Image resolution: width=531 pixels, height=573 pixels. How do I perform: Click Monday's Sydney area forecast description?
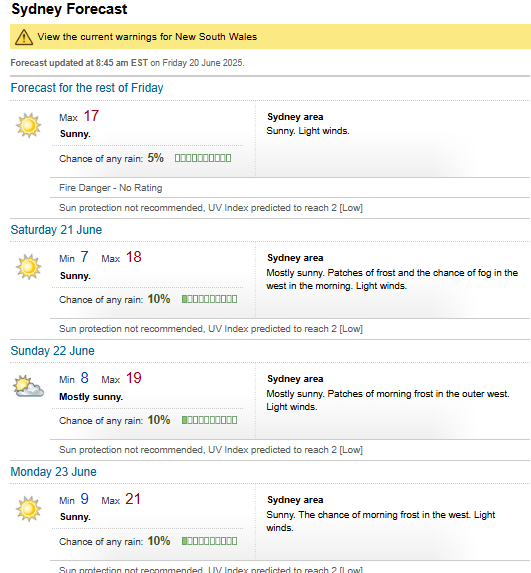click(x=380, y=521)
